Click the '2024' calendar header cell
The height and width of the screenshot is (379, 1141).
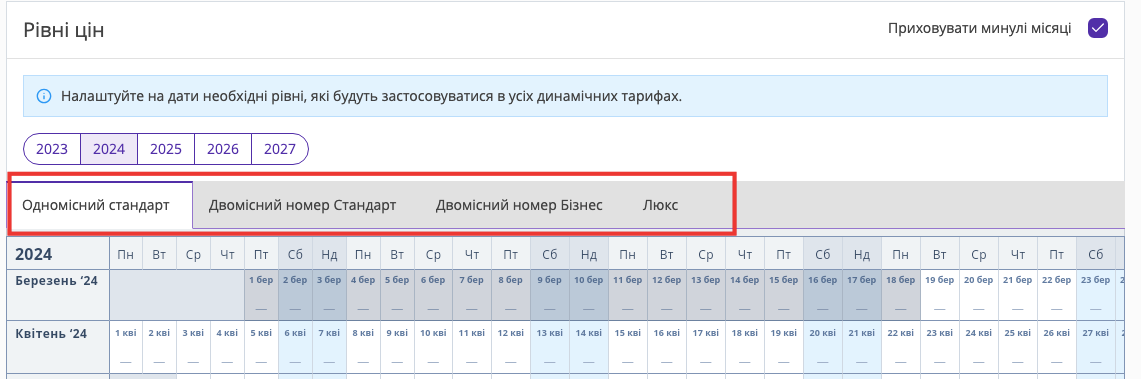[58, 254]
